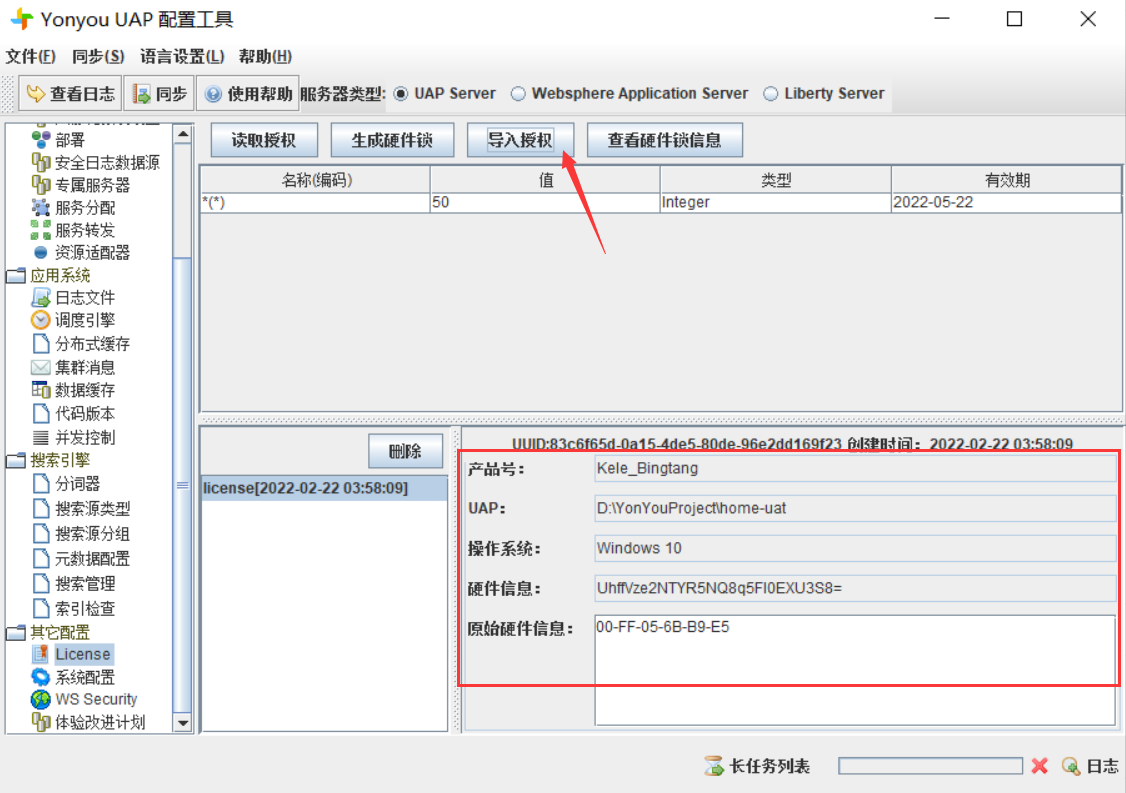Select 专属服务器 node icon
This screenshot has height=793, width=1126.
point(41,185)
